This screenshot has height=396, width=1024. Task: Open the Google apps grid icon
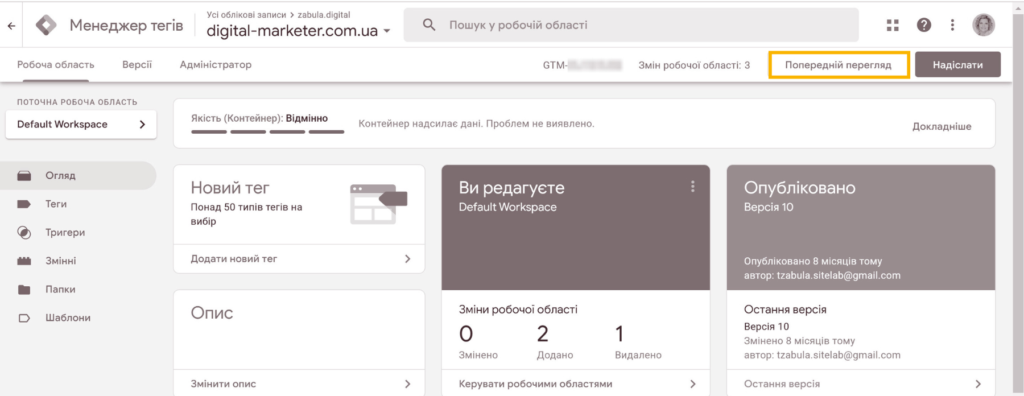(x=893, y=25)
